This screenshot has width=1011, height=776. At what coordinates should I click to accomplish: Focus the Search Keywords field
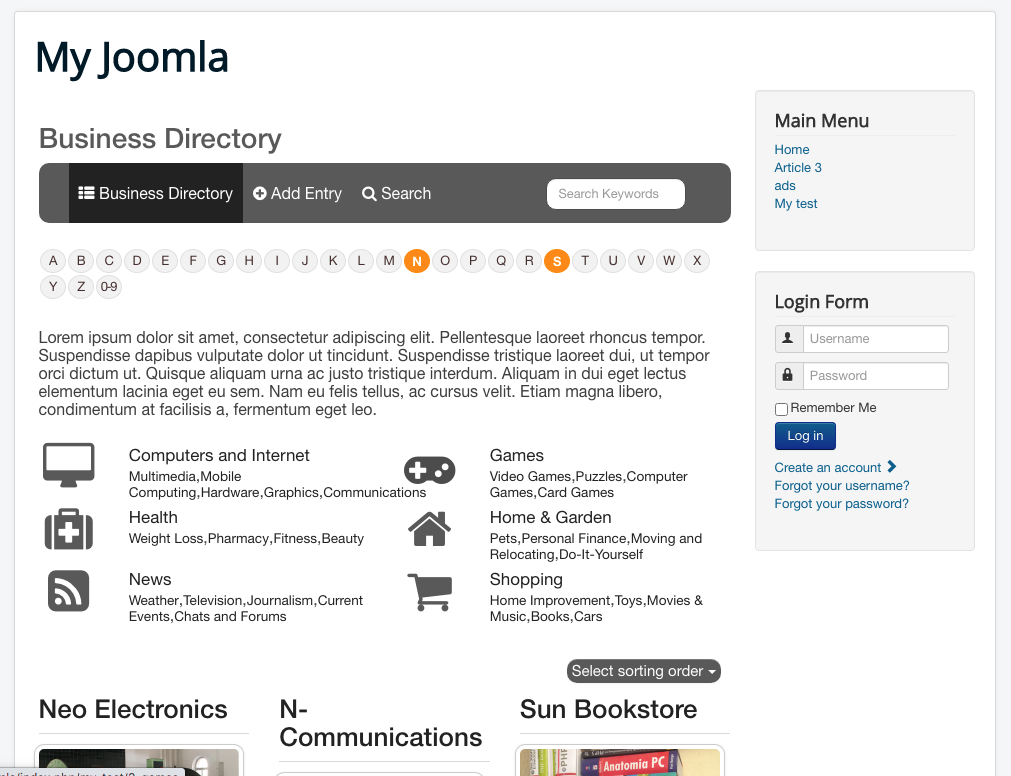click(x=616, y=194)
